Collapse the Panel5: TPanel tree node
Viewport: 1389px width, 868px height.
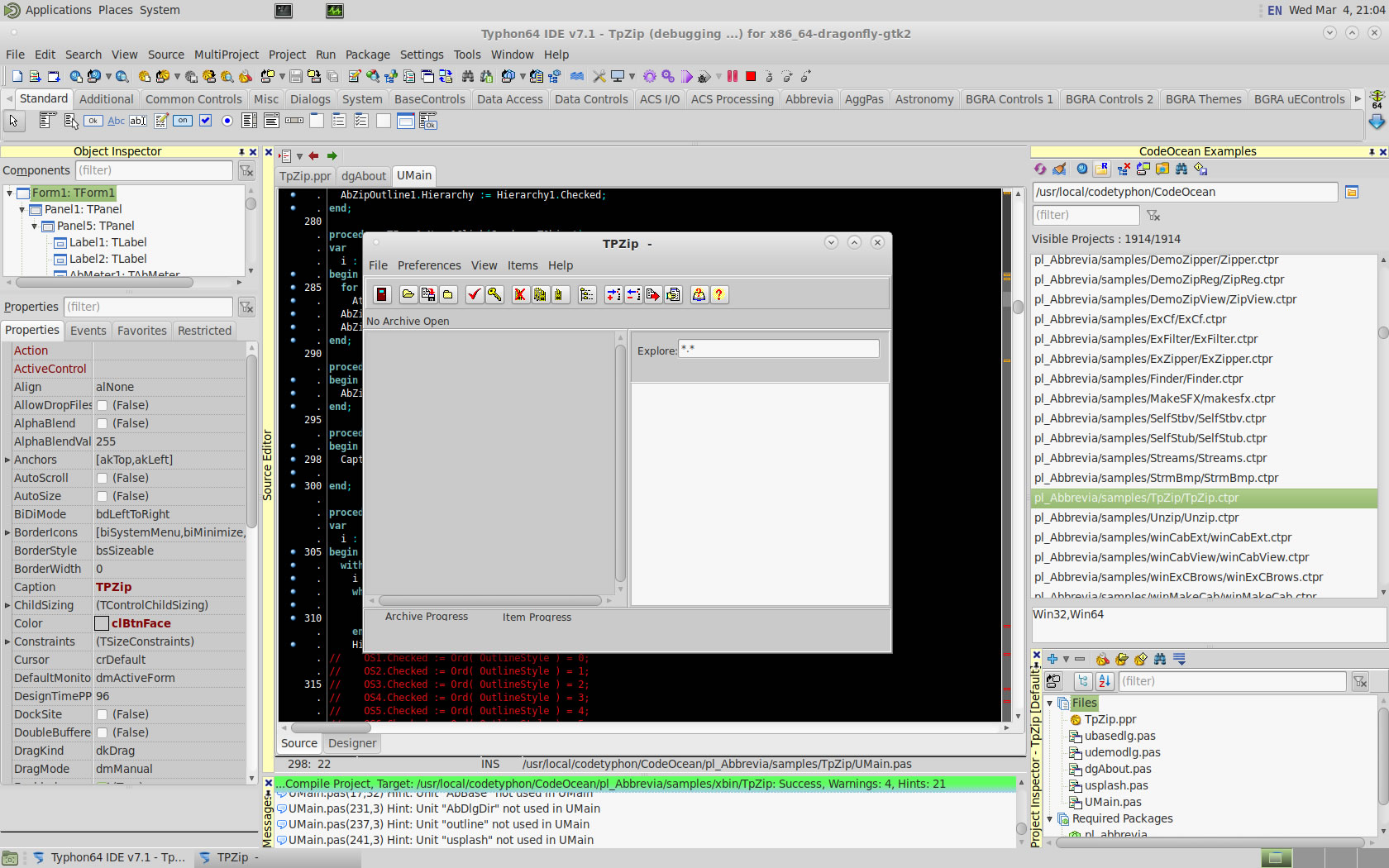tap(35, 227)
